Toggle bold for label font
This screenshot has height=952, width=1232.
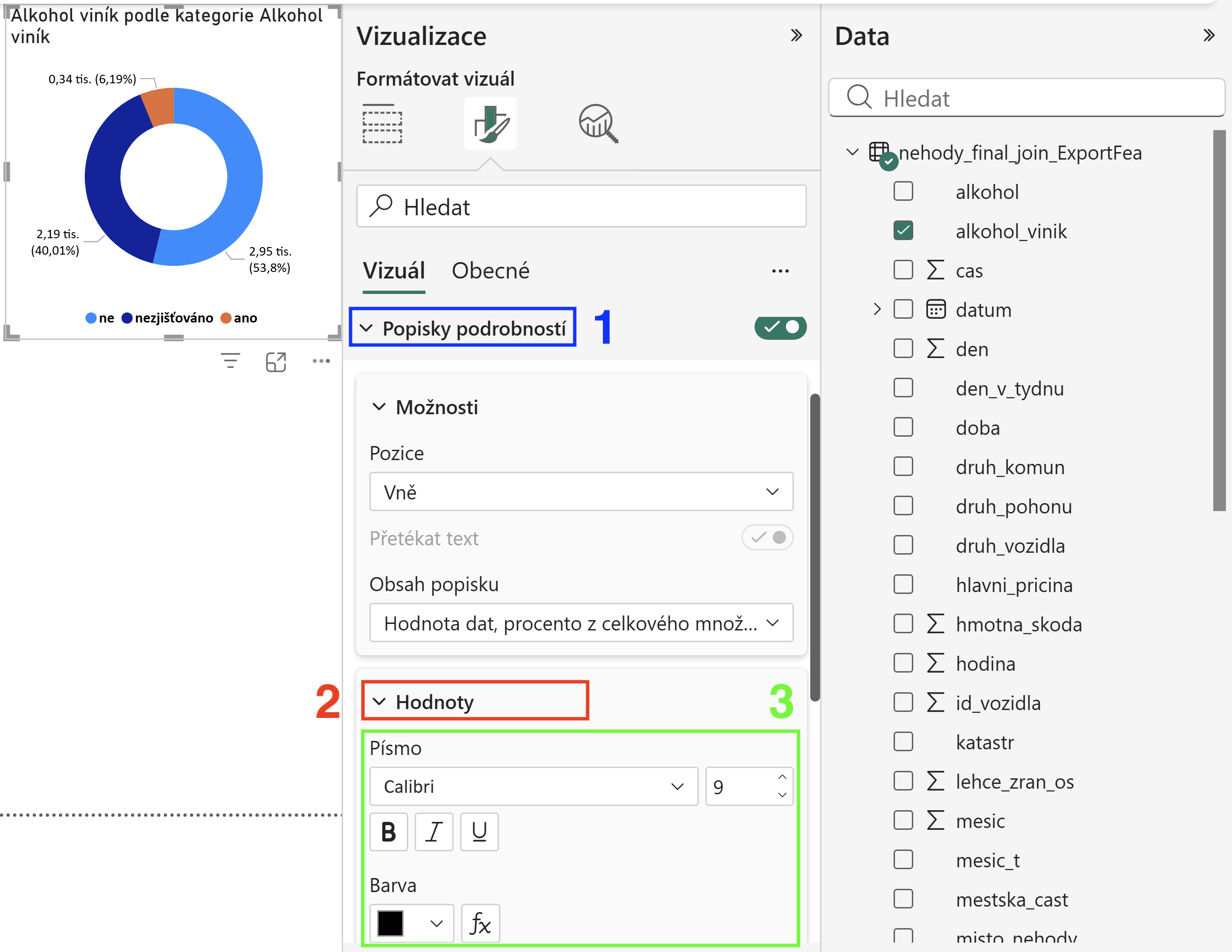point(389,831)
